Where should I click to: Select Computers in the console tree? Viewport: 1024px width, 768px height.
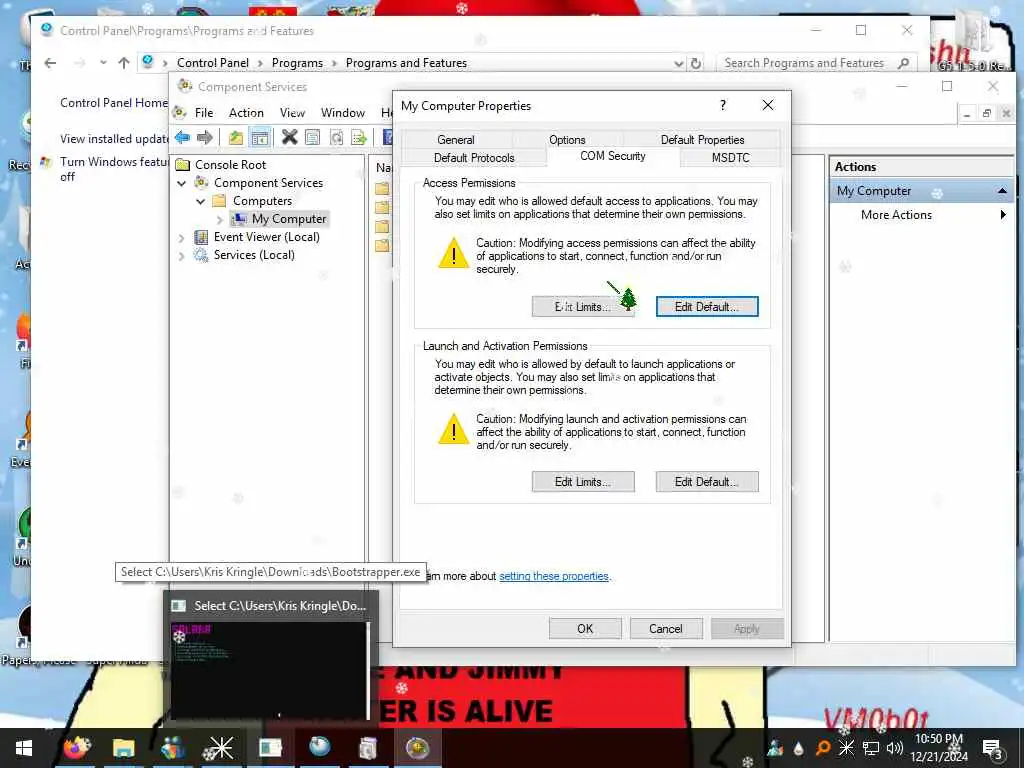pos(262,200)
